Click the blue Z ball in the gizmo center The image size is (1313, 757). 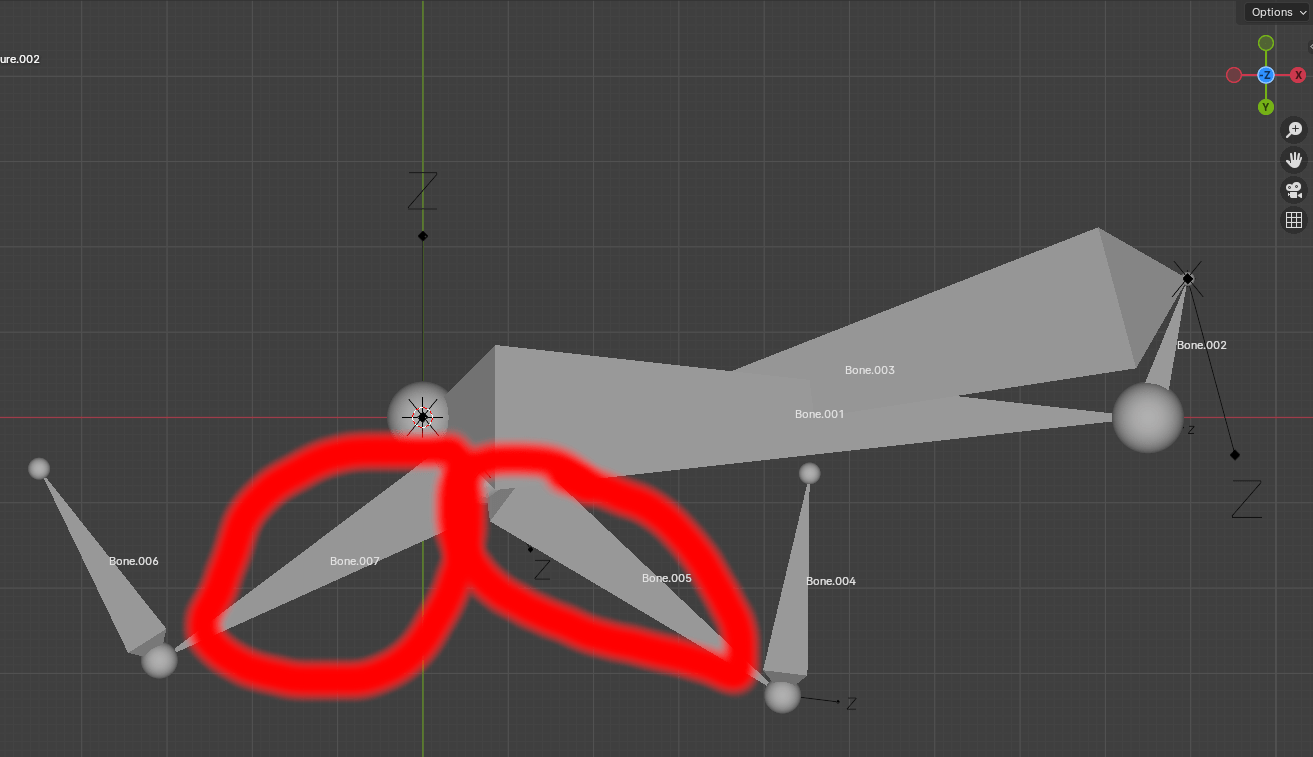(1266, 74)
